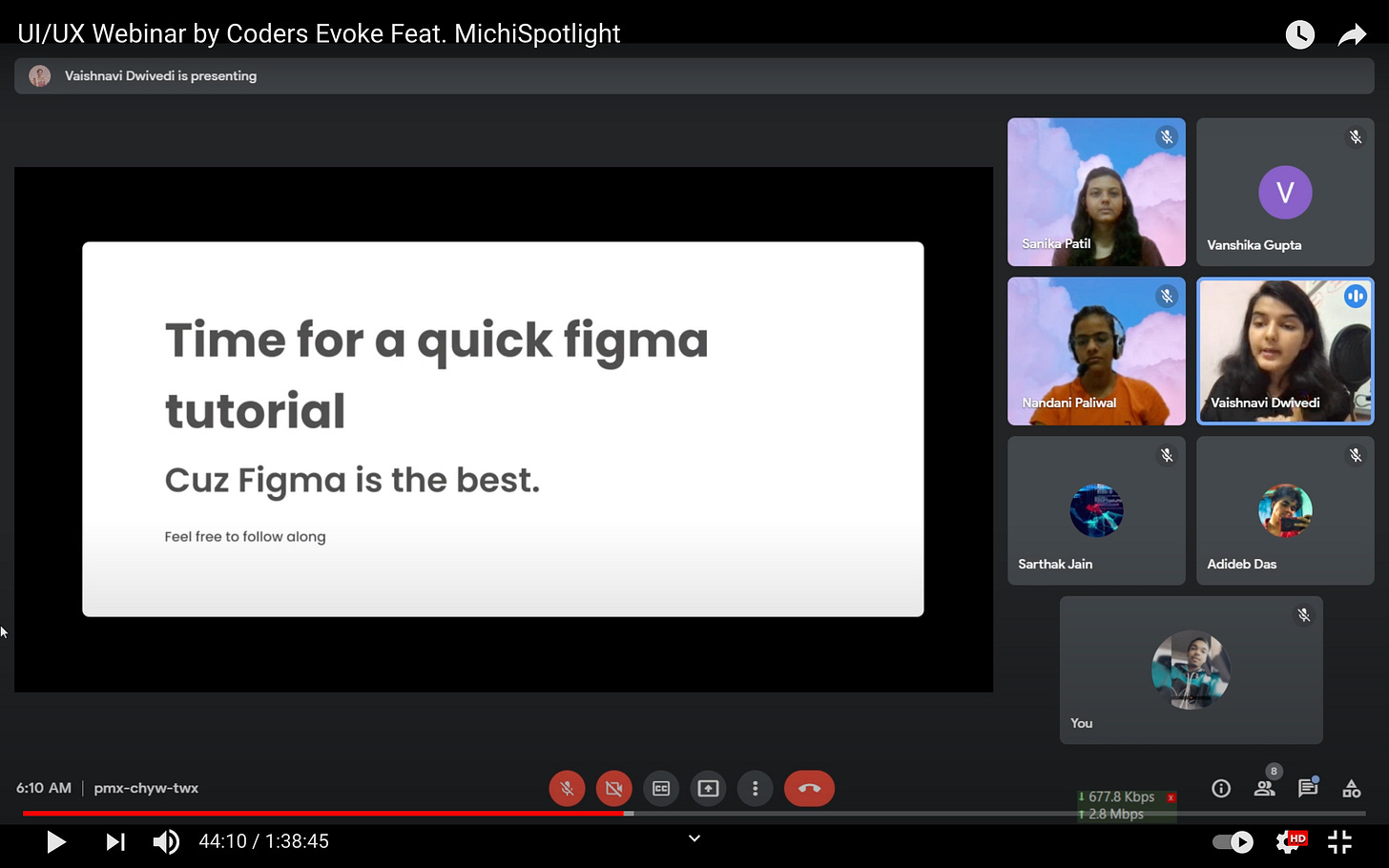This screenshot has width=1389, height=868.
Task: Expand the chevron below the progress bar
Action: point(694,838)
